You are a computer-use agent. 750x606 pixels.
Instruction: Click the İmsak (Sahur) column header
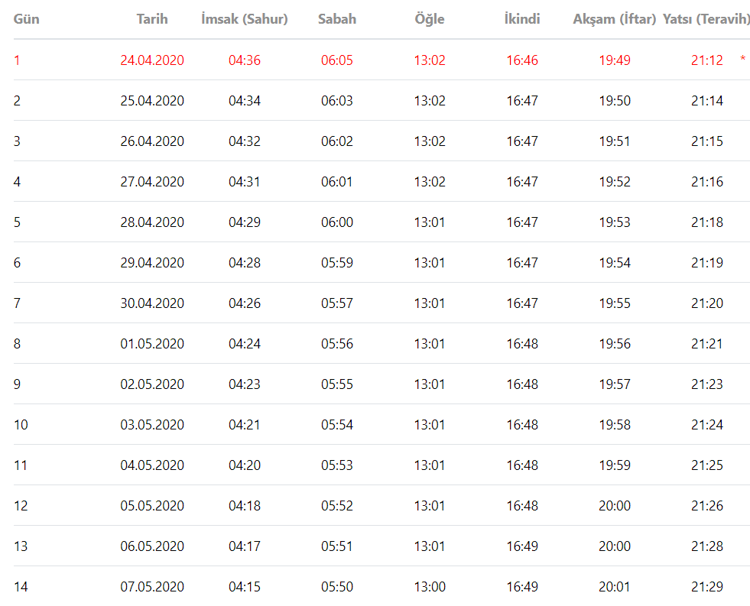[x=244, y=19]
